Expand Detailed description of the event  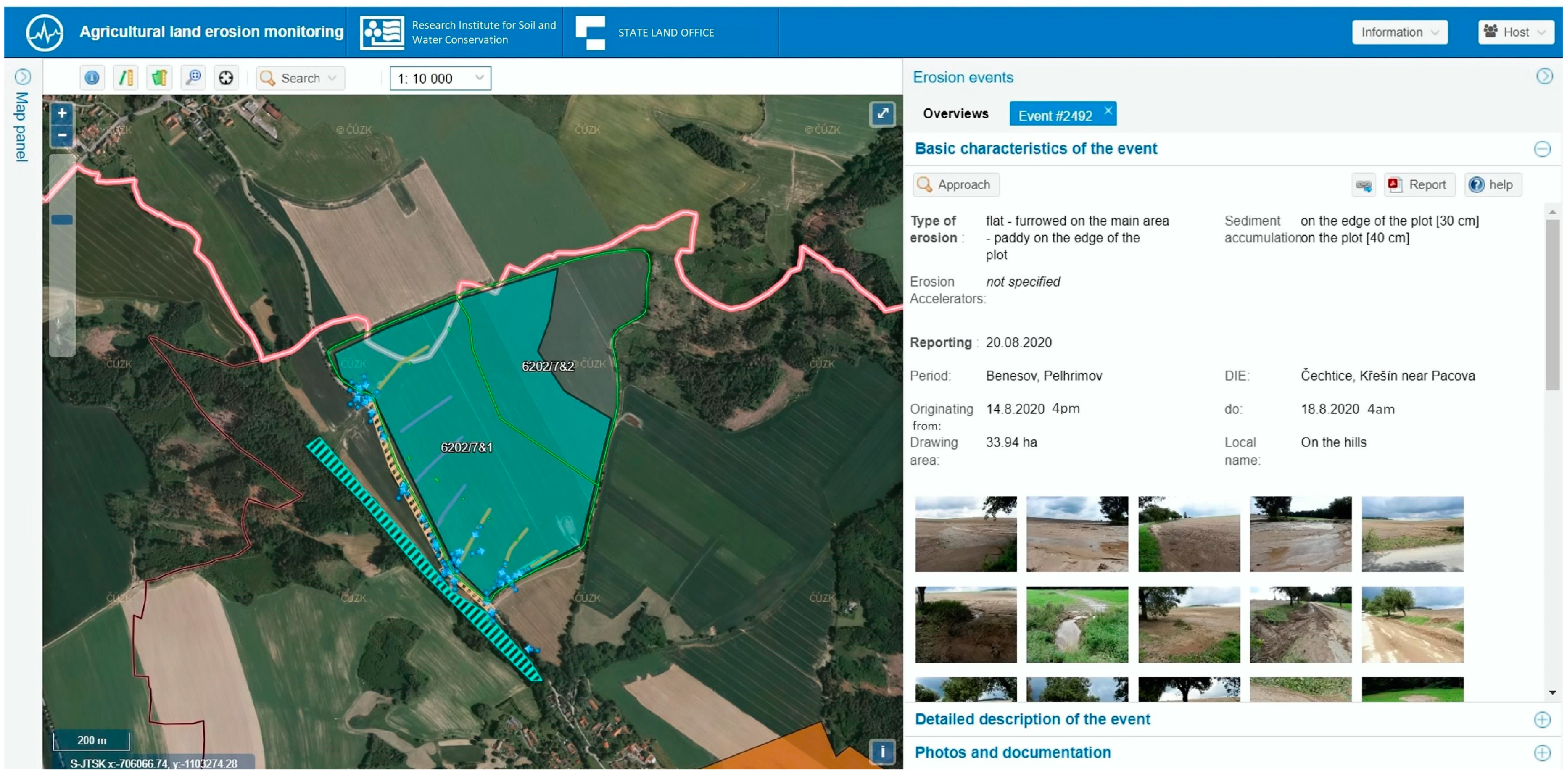click(x=1542, y=720)
